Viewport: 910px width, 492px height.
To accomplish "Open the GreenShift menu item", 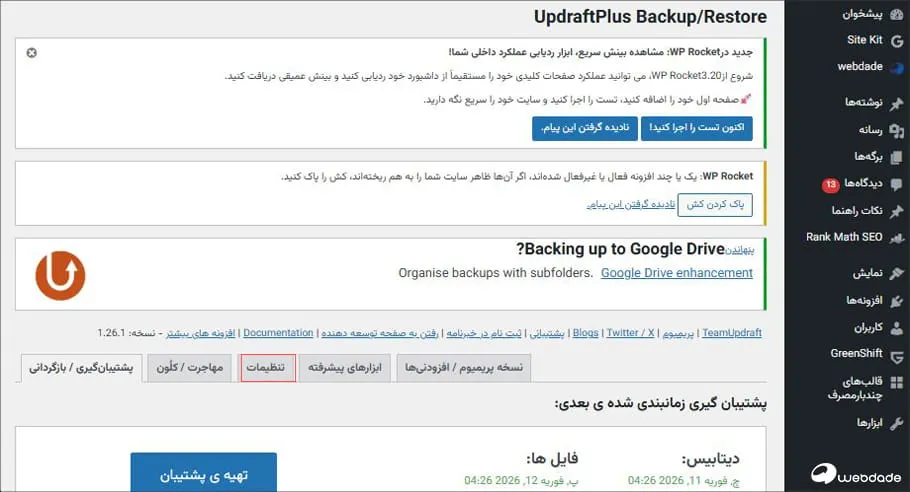I will pos(856,353).
